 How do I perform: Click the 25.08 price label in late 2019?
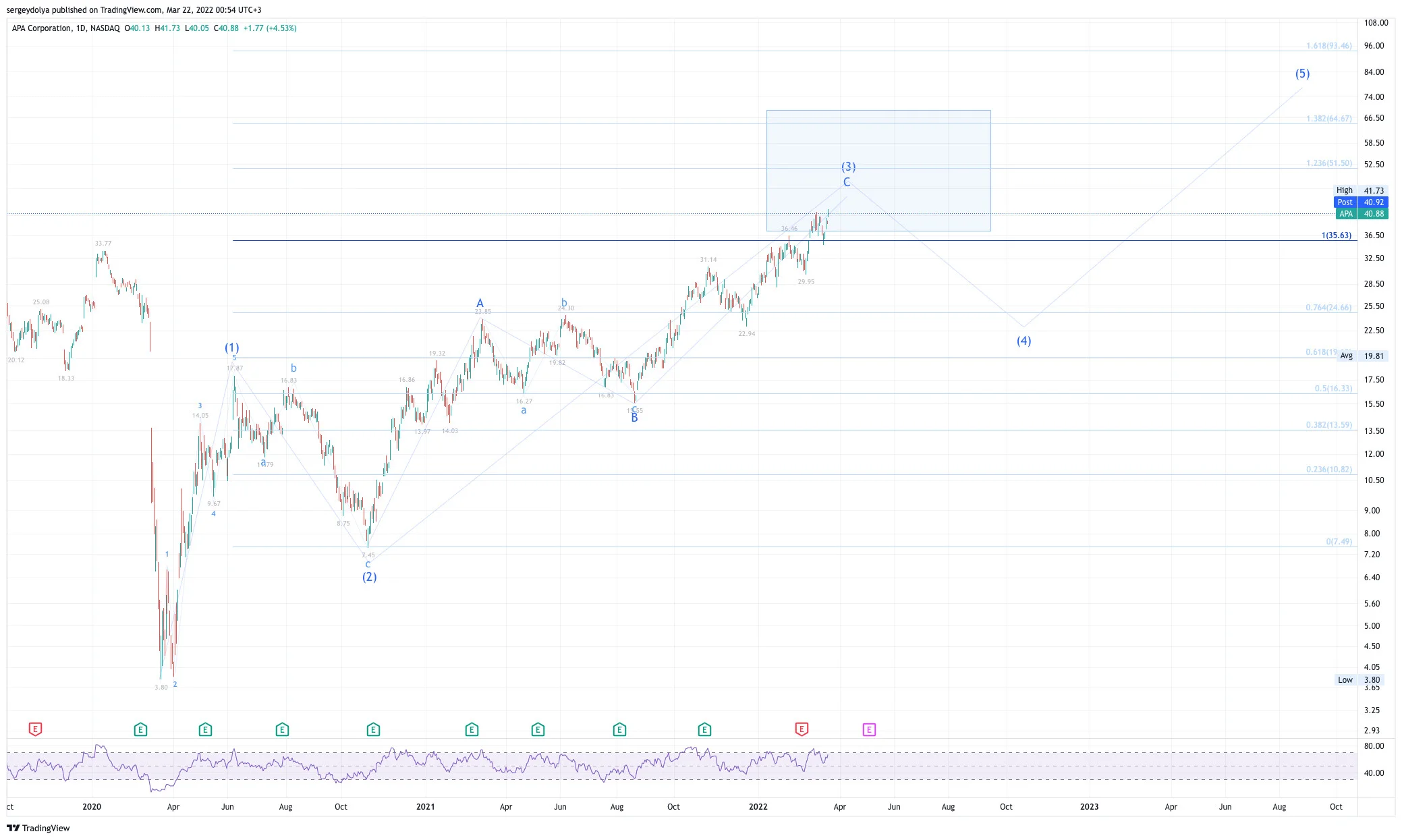click(41, 302)
